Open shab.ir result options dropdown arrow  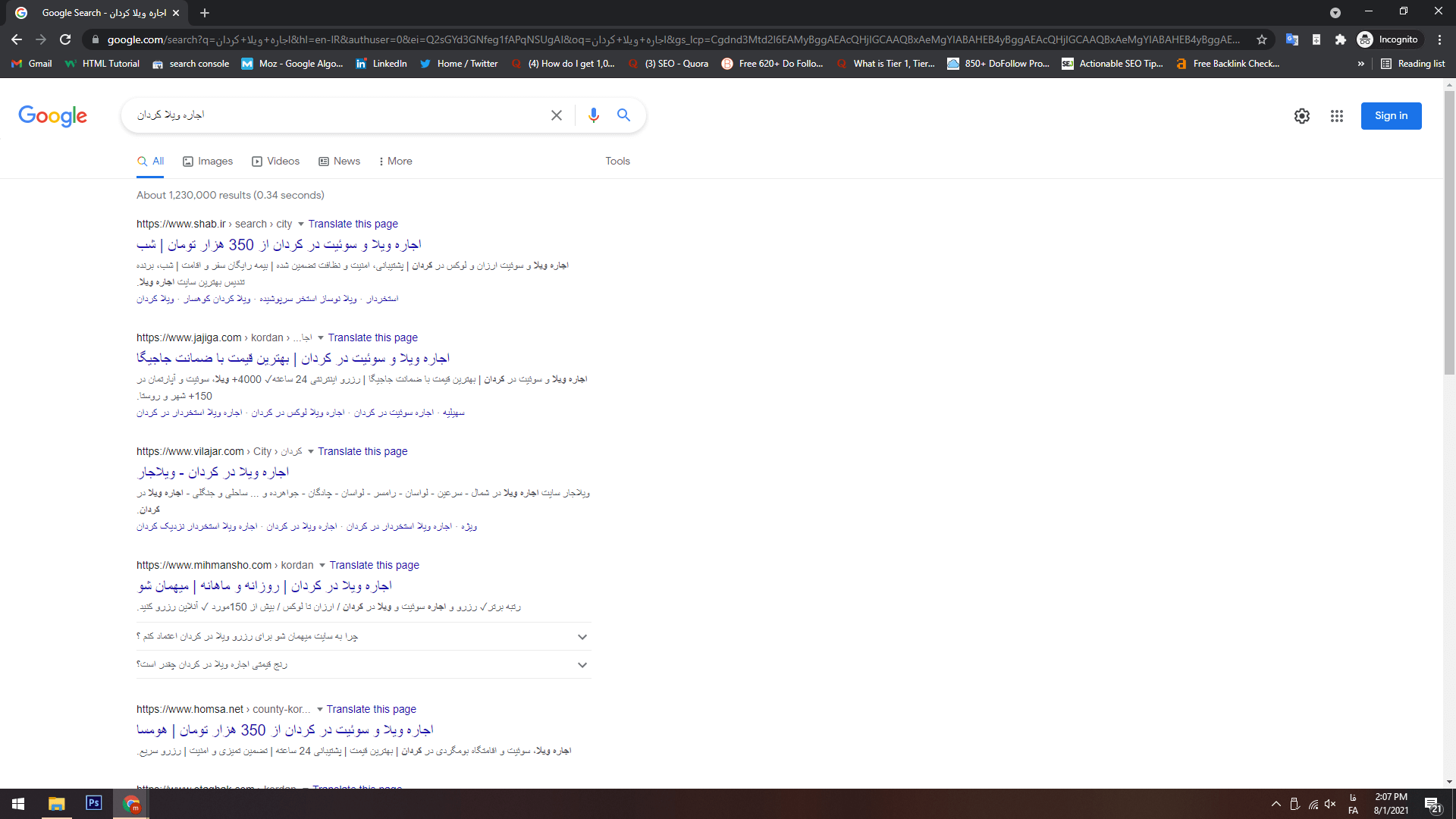click(301, 224)
